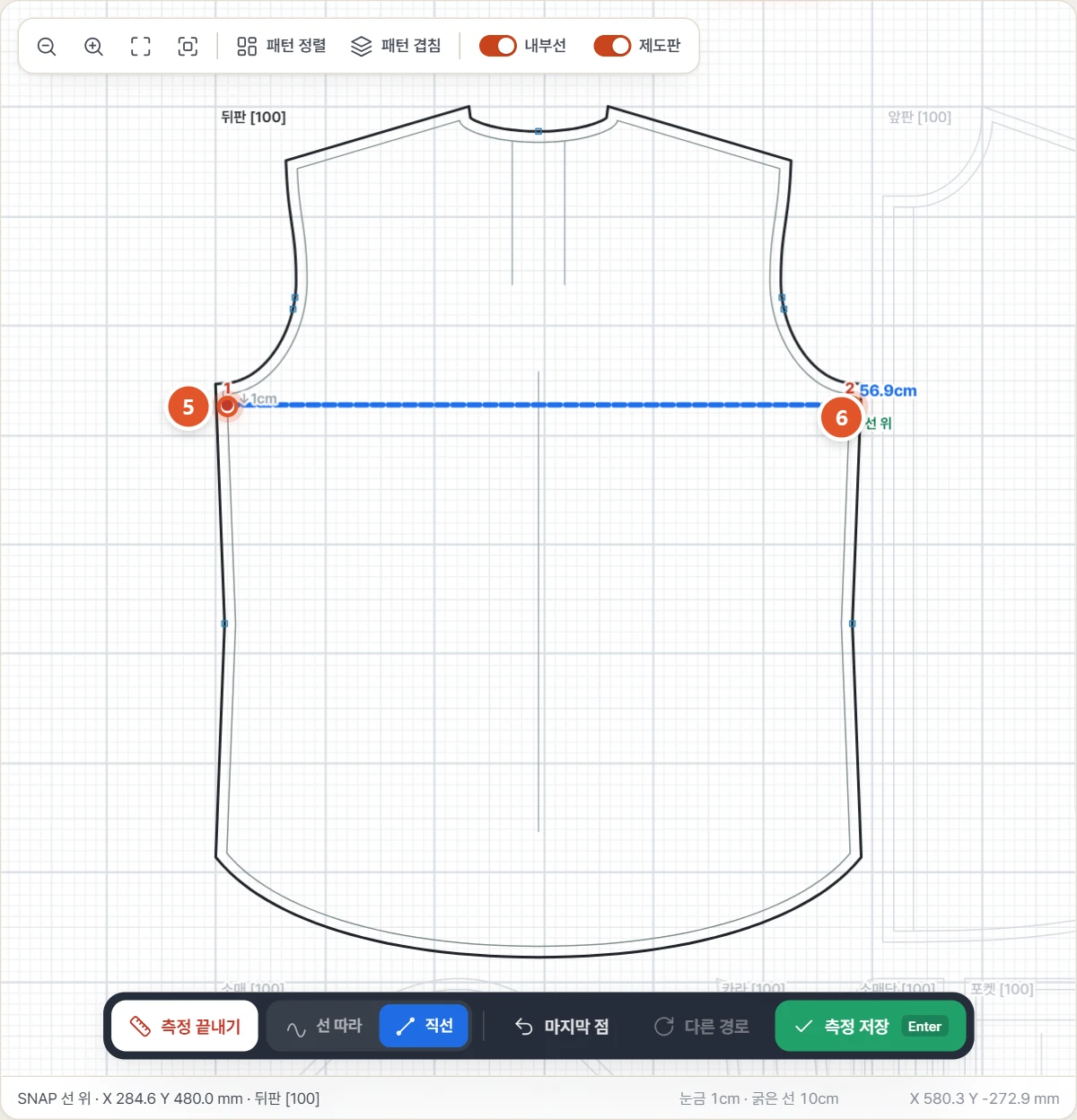Viewport: 1077px width, 1120px height.
Task: Select 패턴 겹침 pattern overlap layers tool
Action: coord(396,46)
